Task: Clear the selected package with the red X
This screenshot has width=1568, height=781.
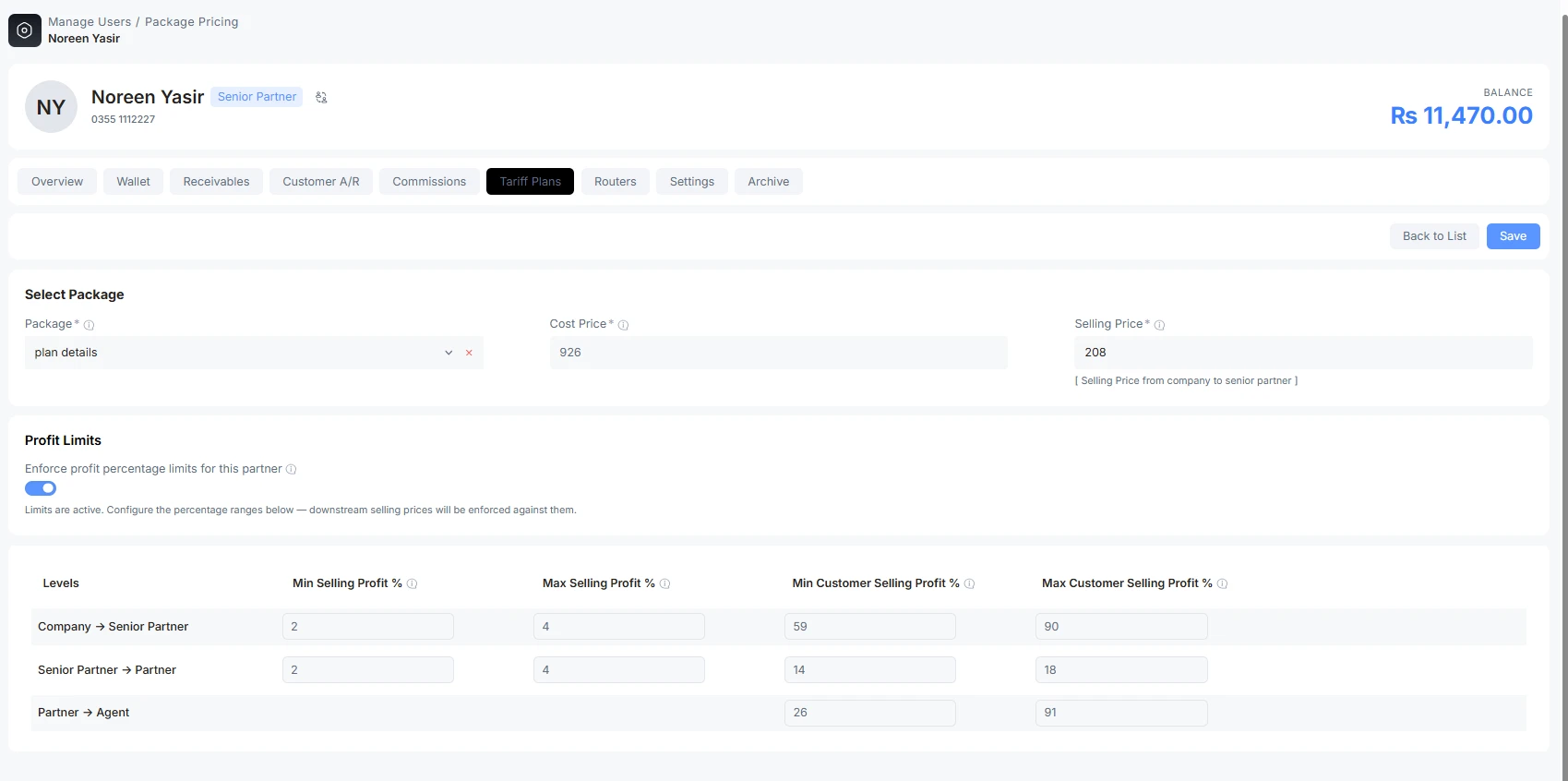Action: coord(469,353)
